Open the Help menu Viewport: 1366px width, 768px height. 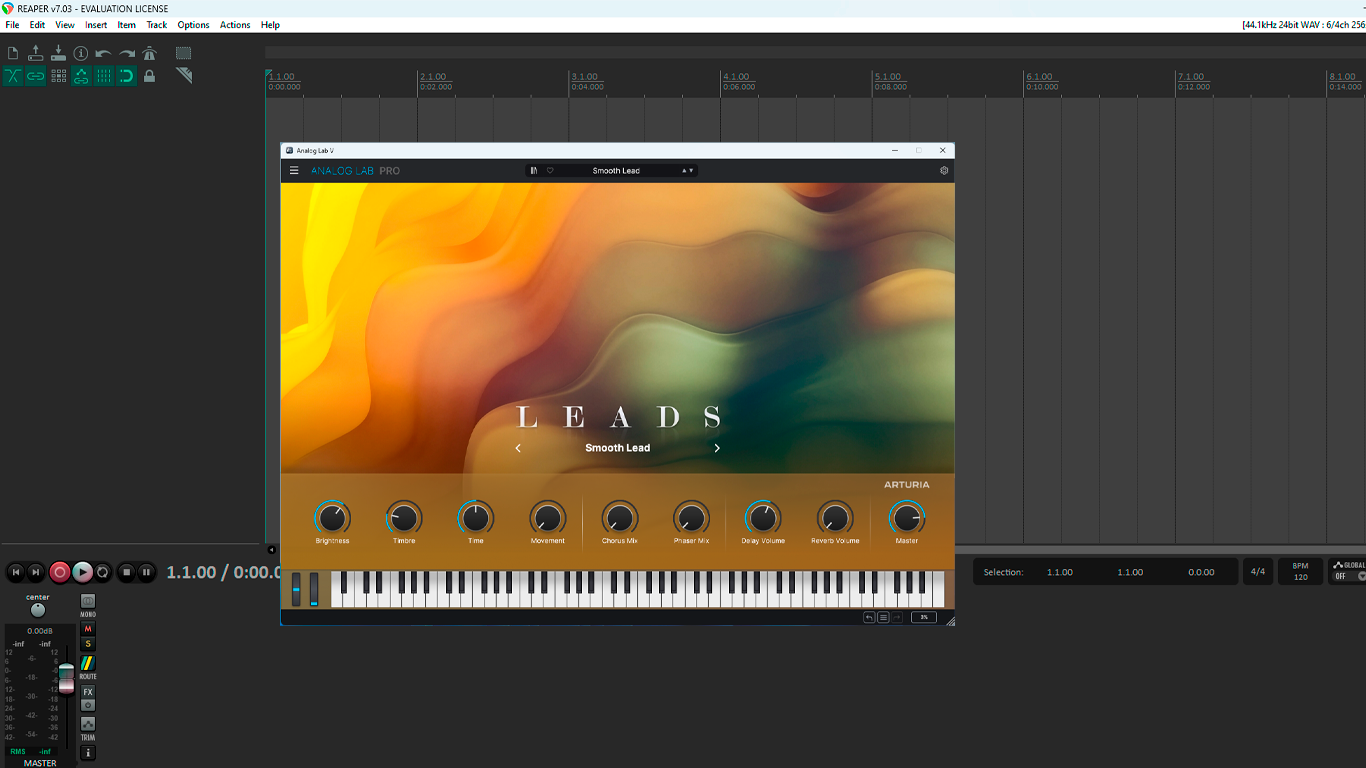point(270,25)
